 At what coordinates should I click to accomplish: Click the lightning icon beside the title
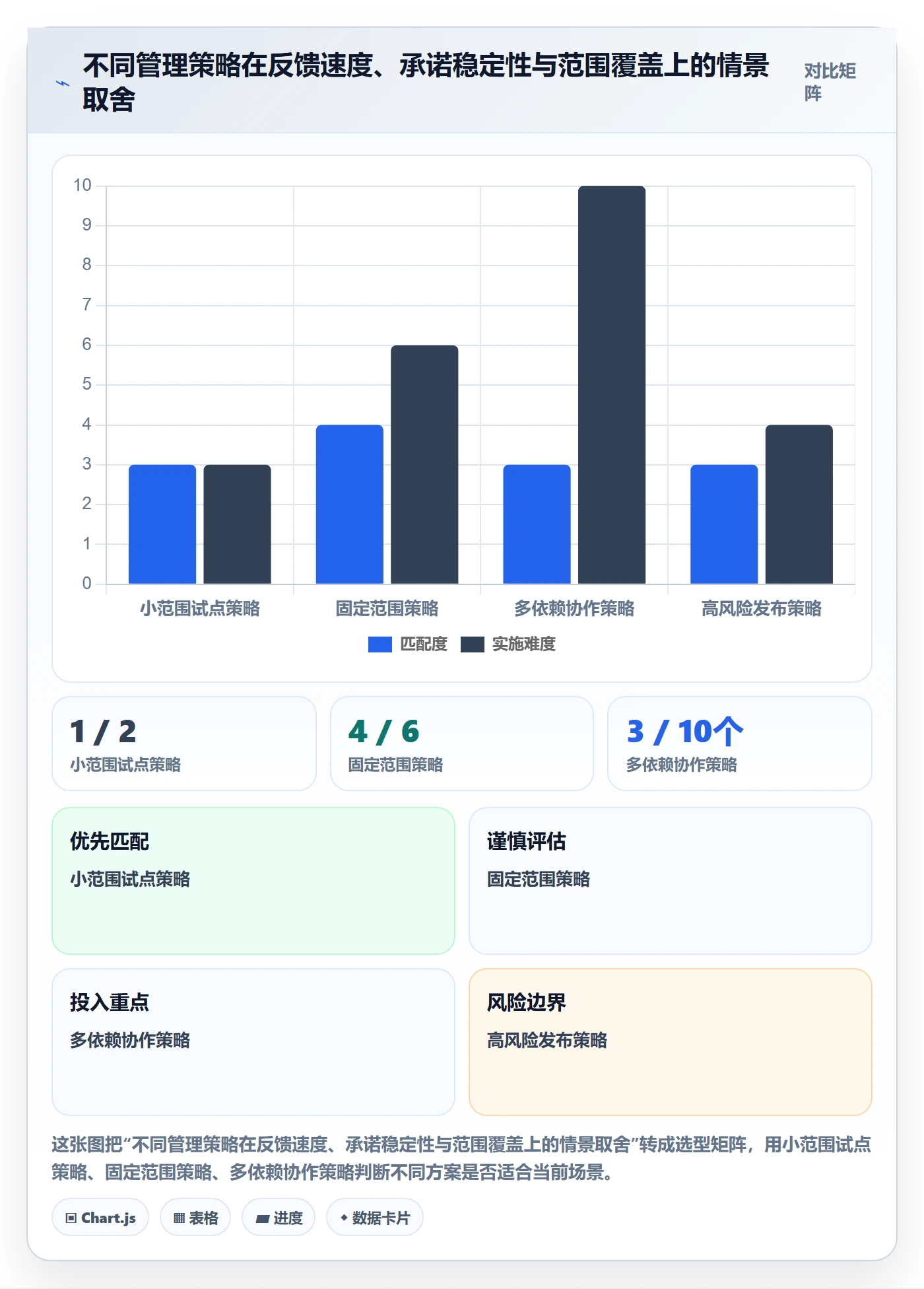pyautogui.click(x=62, y=84)
